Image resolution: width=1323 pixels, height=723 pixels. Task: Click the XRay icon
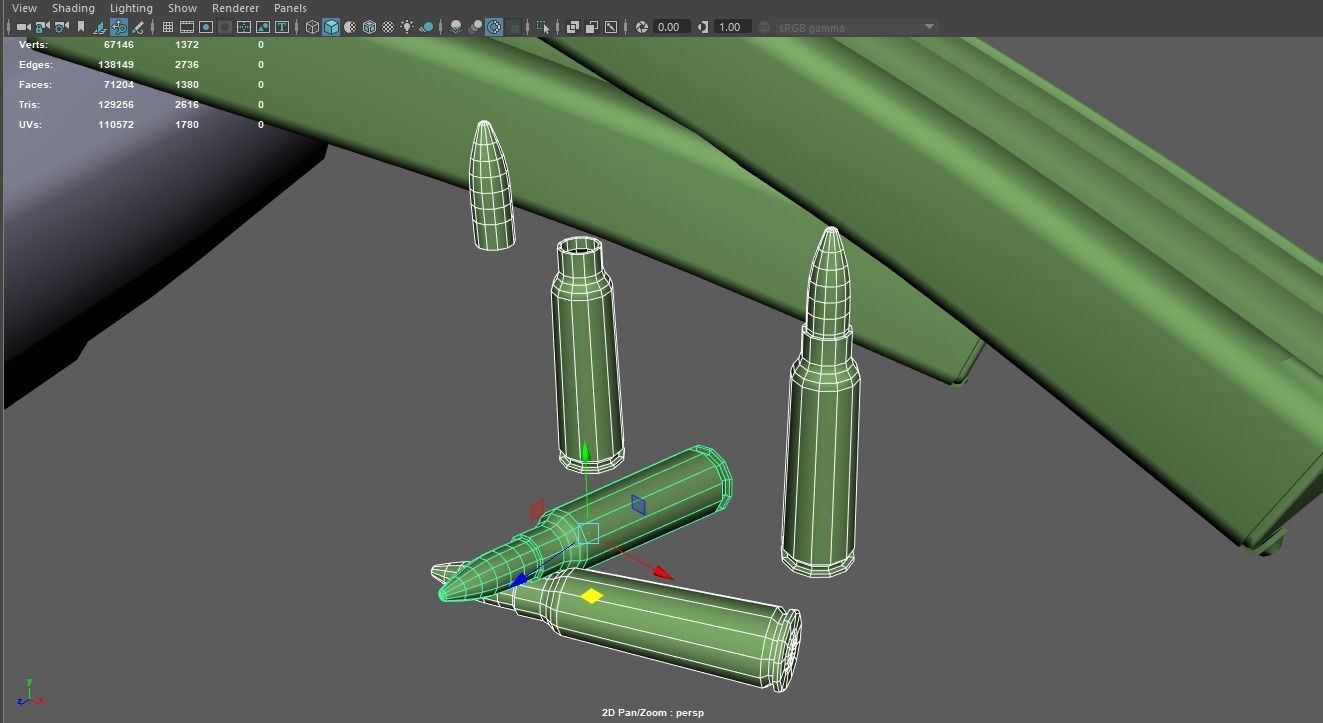tap(573, 27)
